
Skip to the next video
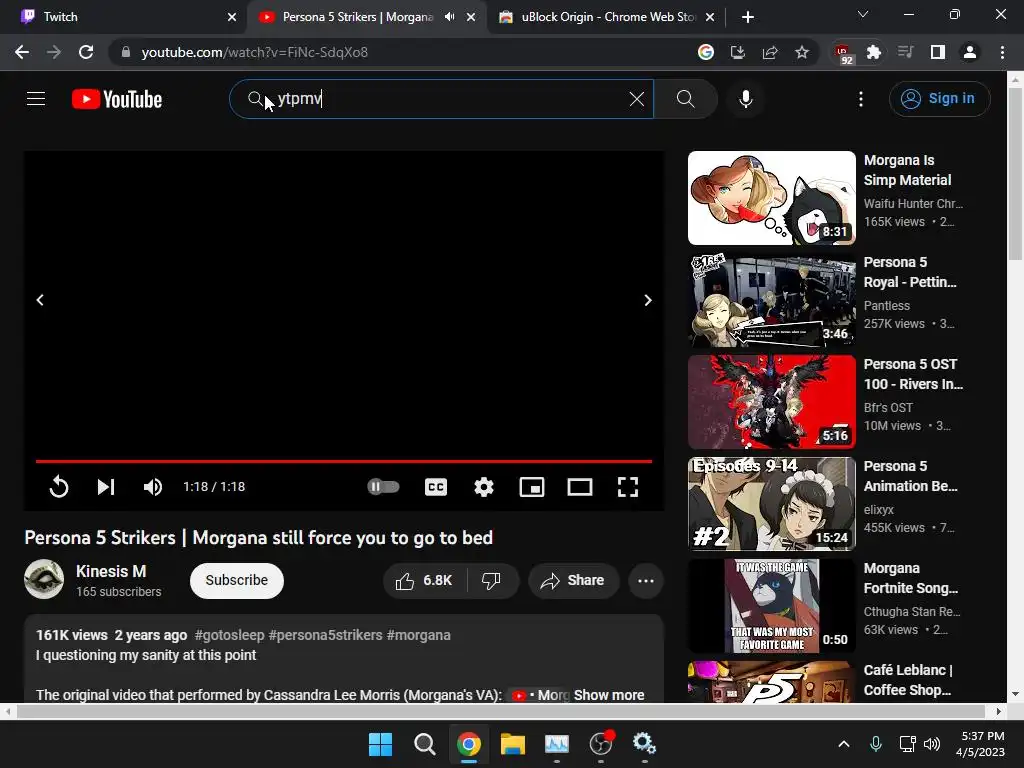click(x=106, y=487)
